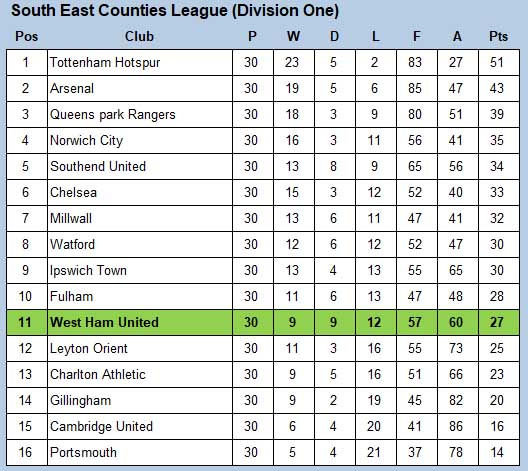Click the Pos column header
Image resolution: width=528 pixels, height=471 pixels.
[x=27, y=36]
